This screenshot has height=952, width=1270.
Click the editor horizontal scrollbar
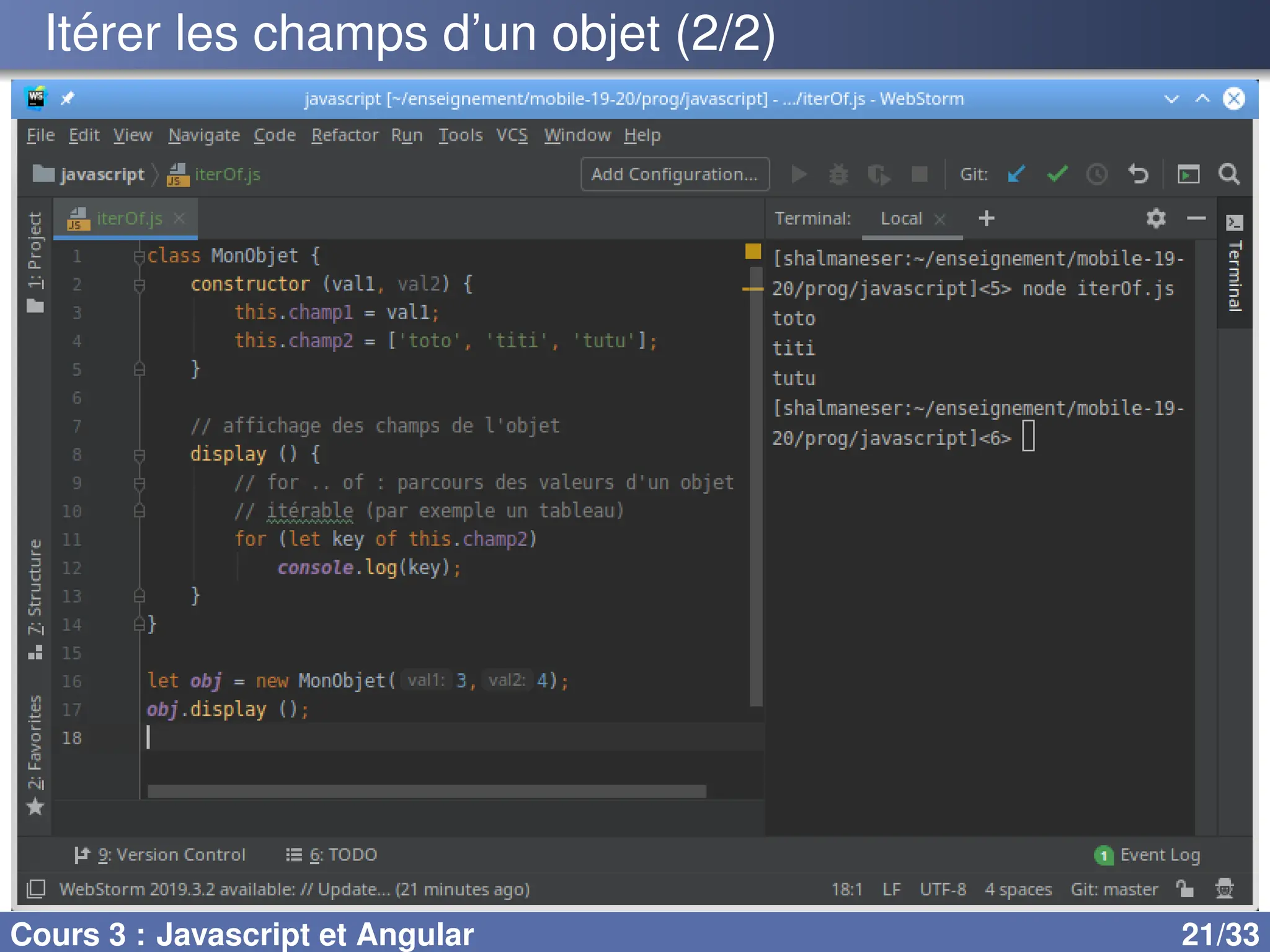pyautogui.click(x=427, y=791)
